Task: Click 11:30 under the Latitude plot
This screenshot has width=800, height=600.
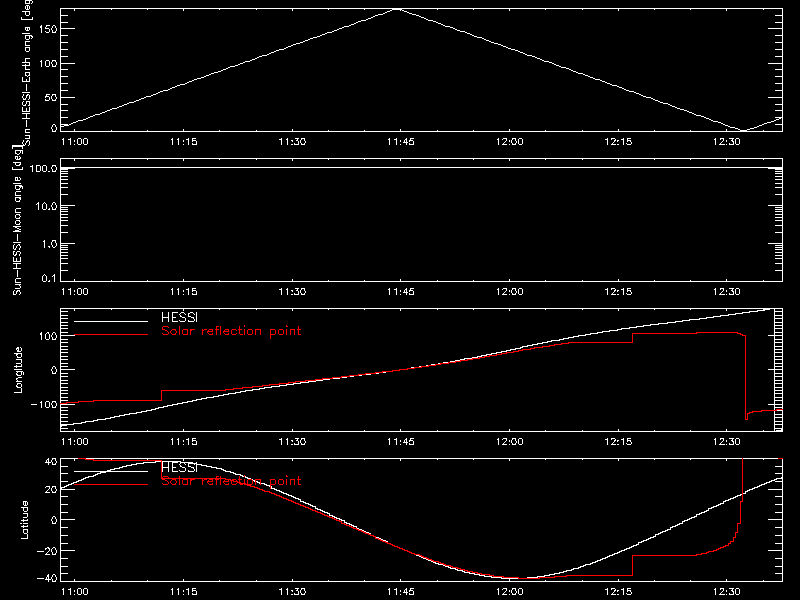Action: pos(292,592)
